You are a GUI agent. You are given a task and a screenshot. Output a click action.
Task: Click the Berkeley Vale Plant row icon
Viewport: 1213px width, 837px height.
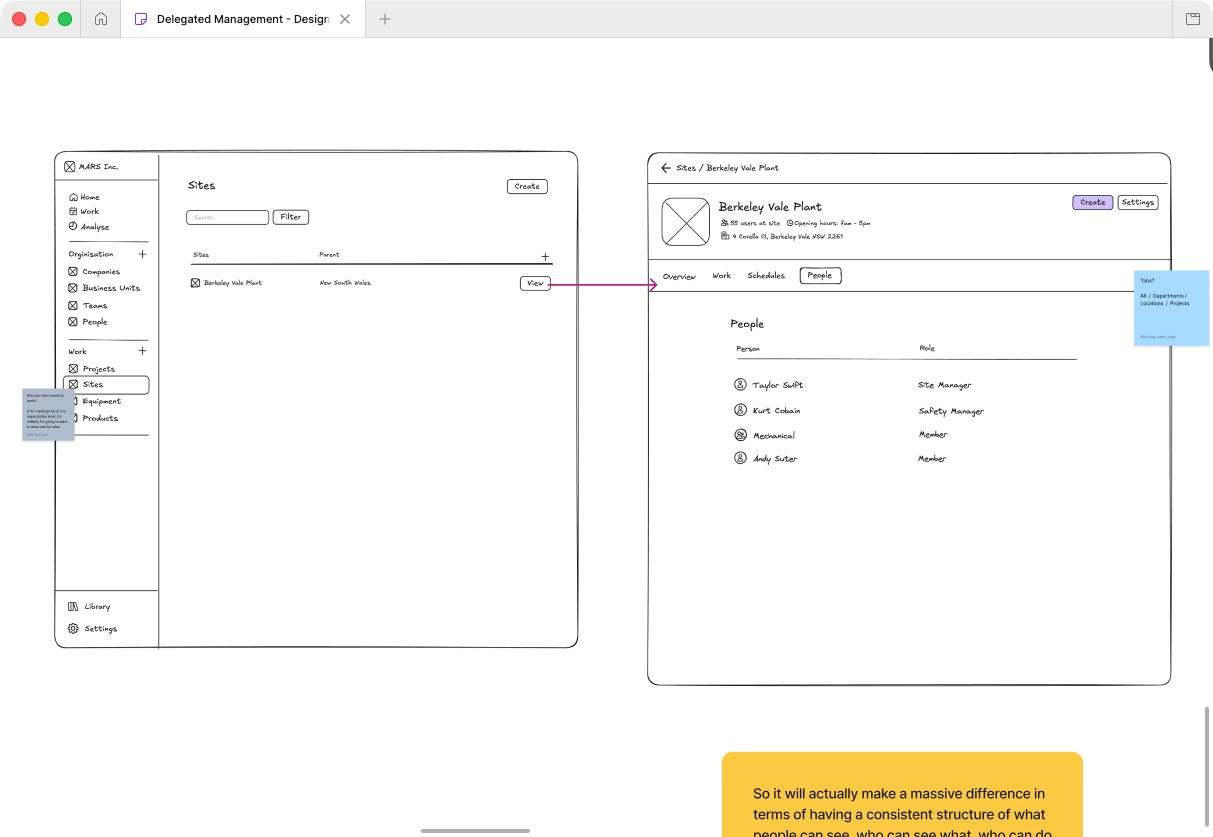(x=196, y=283)
